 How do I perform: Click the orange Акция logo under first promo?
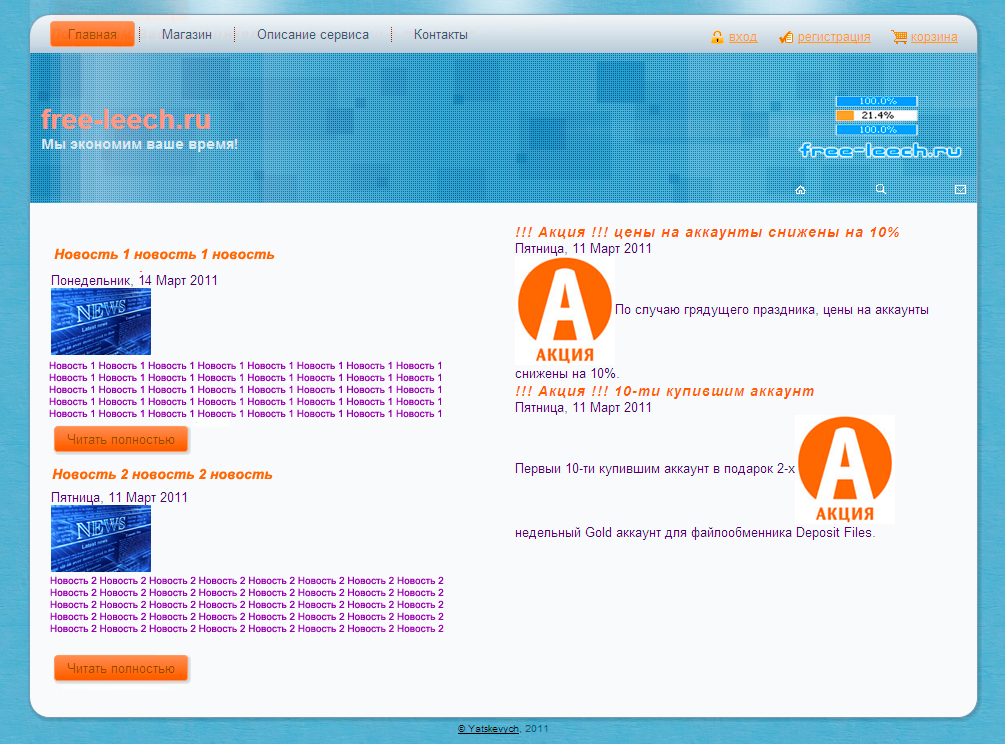(565, 311)
